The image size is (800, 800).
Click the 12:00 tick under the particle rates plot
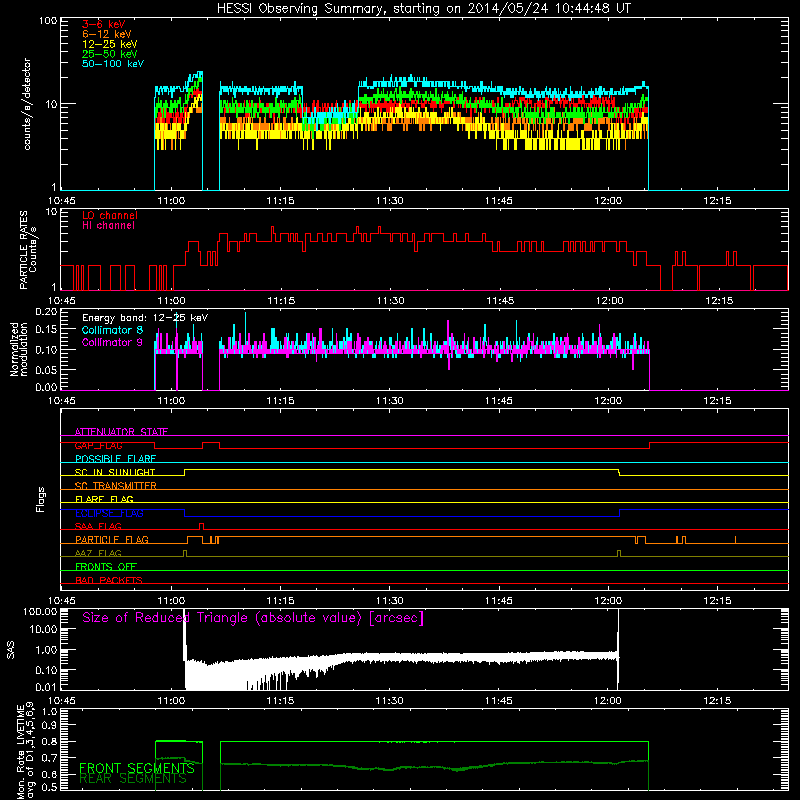[609, 301]
